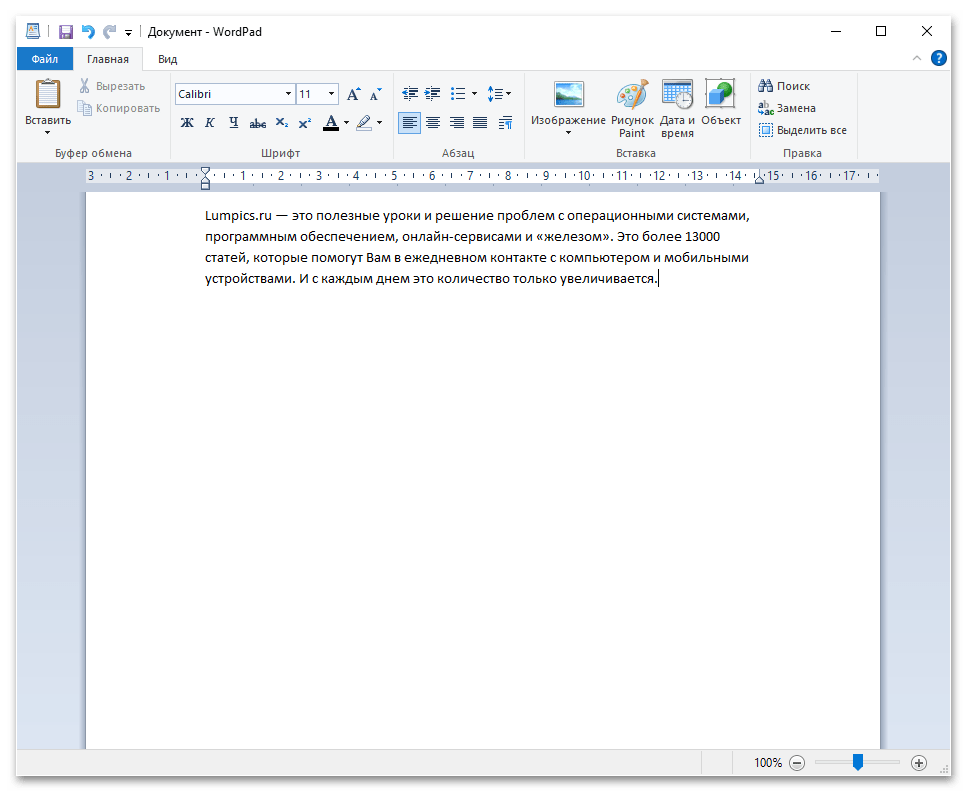Open the Файл menu

click(x=45, y=59)
